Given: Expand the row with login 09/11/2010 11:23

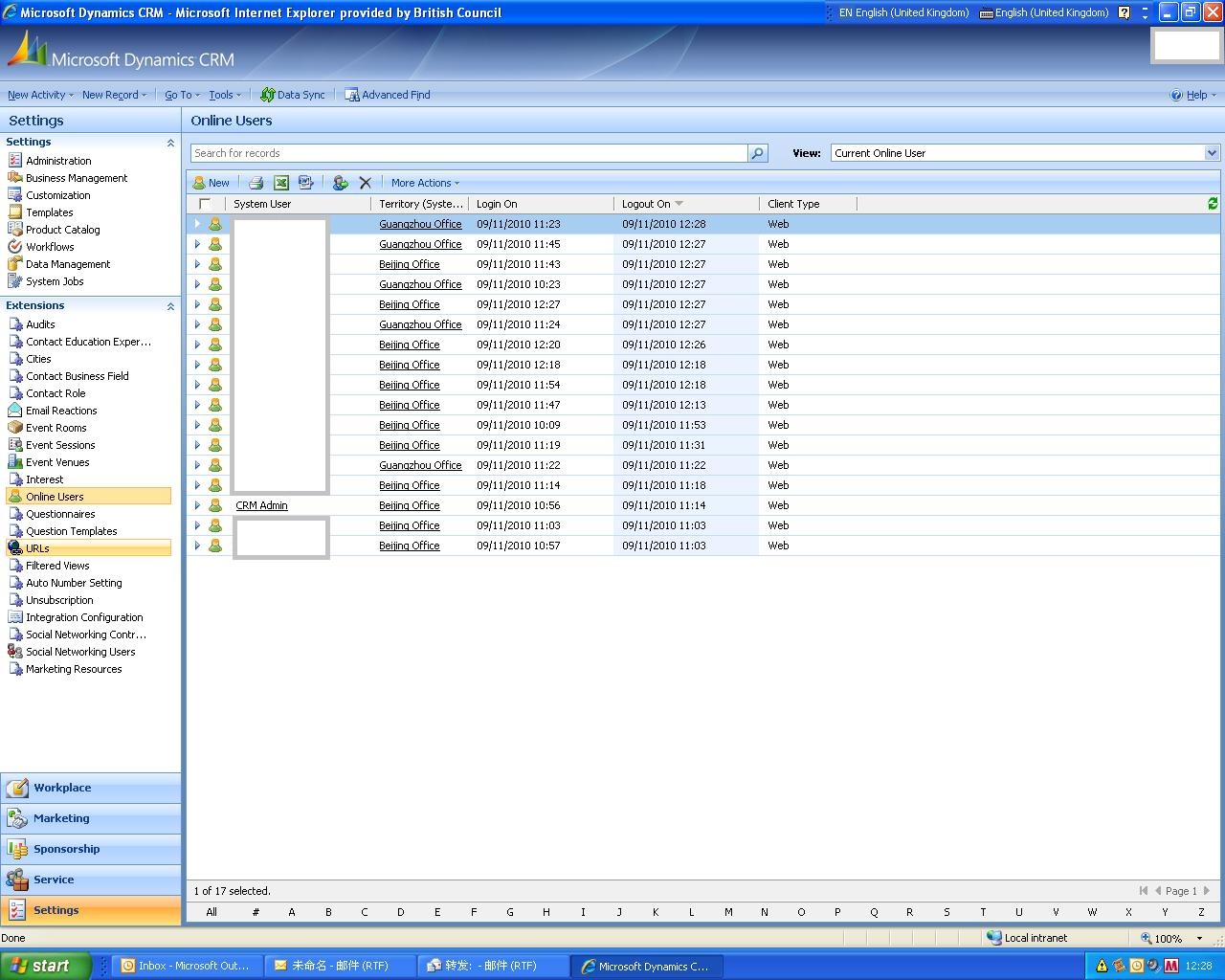Looking at the screenshot, I should [197, 224].
